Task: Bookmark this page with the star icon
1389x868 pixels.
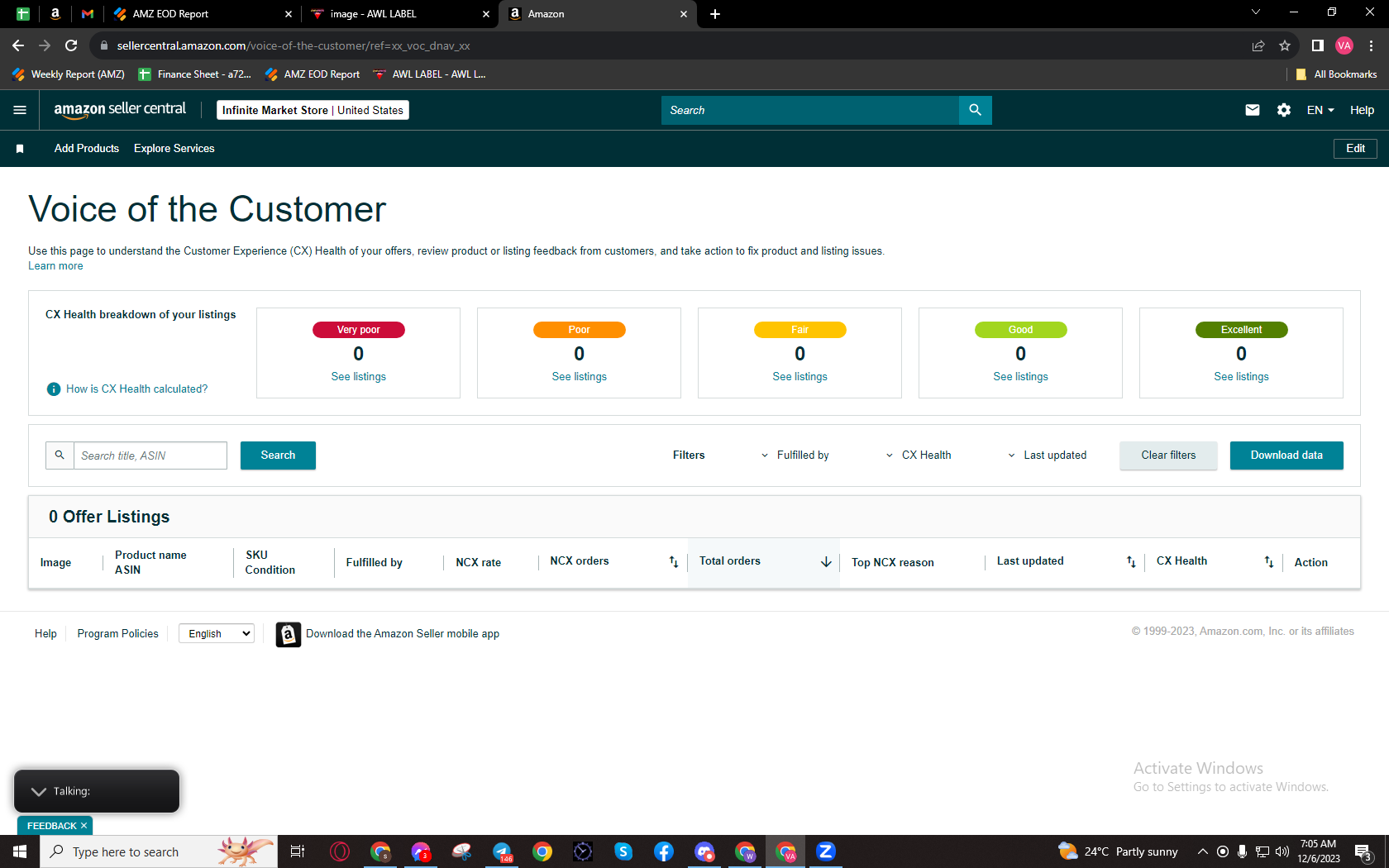Action: (1285, 45)
